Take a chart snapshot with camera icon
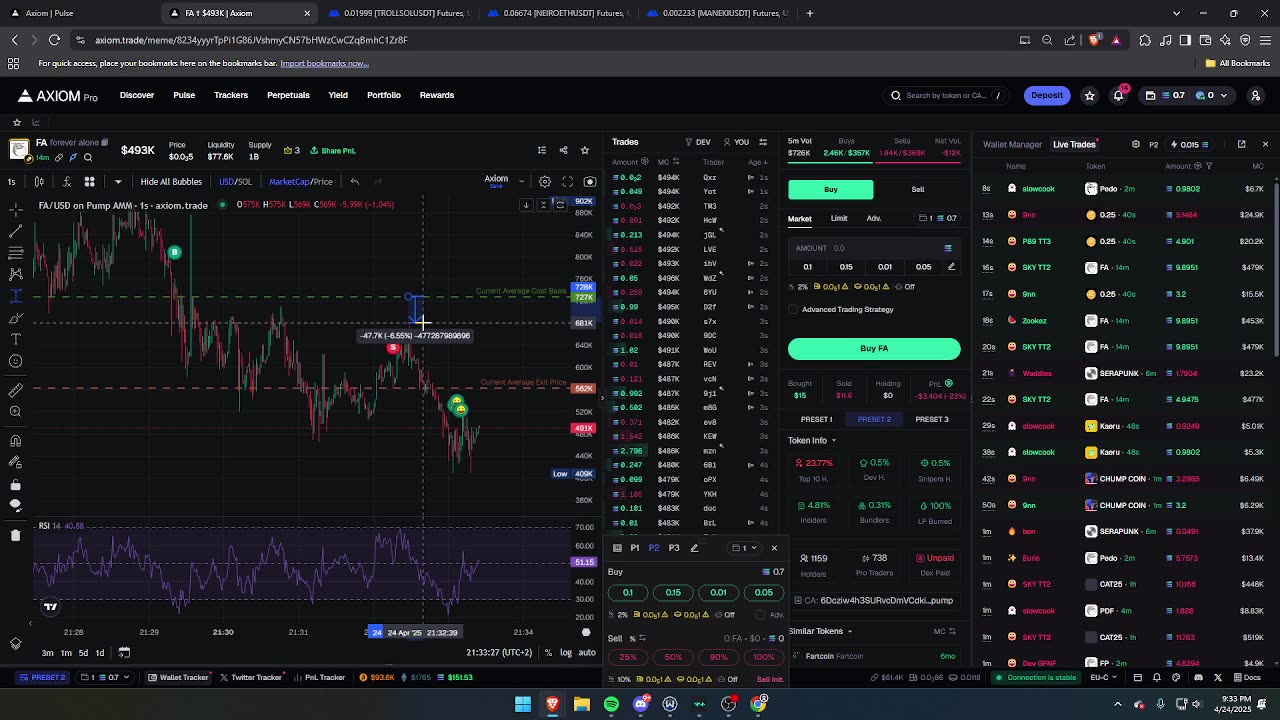The width and height of the screenshot is (1280, 720). 590,182
